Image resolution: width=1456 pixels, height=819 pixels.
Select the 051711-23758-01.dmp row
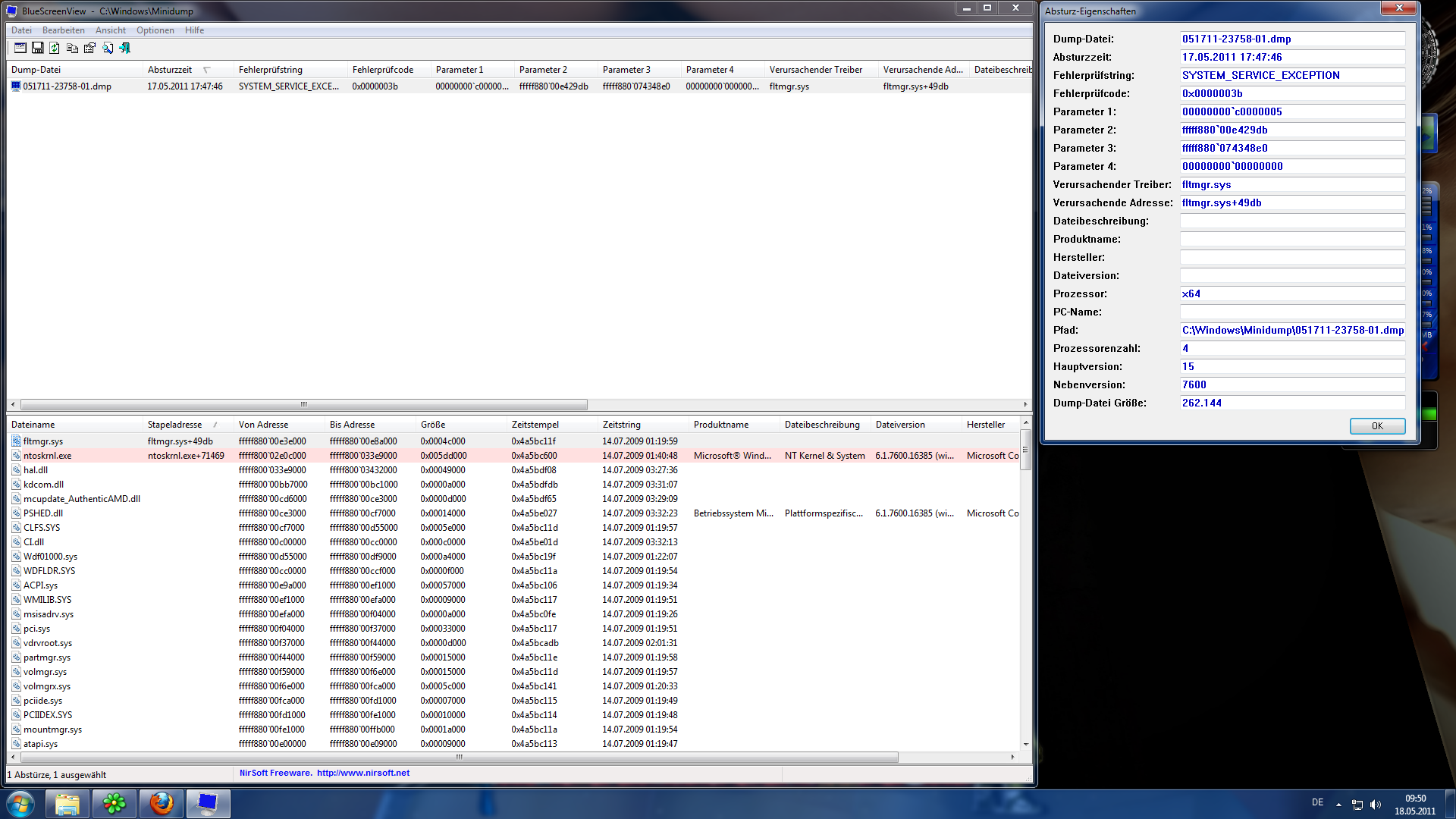67,86
